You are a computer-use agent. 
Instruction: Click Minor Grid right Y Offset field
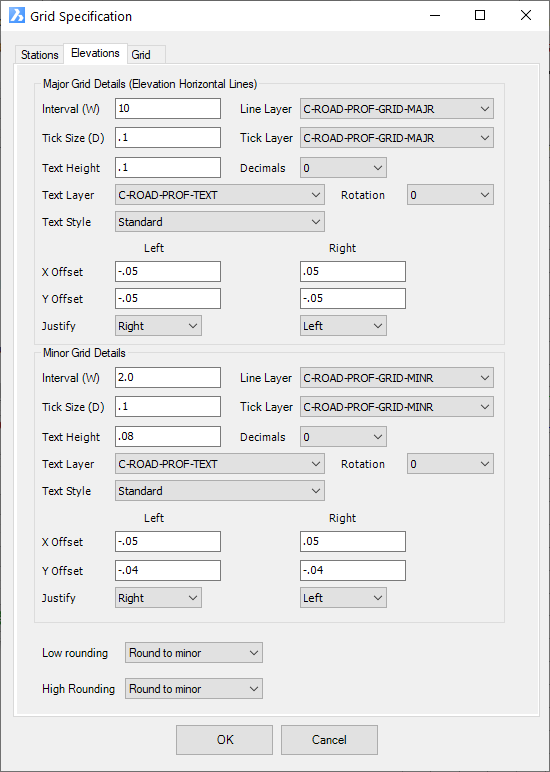pos(353,571)
